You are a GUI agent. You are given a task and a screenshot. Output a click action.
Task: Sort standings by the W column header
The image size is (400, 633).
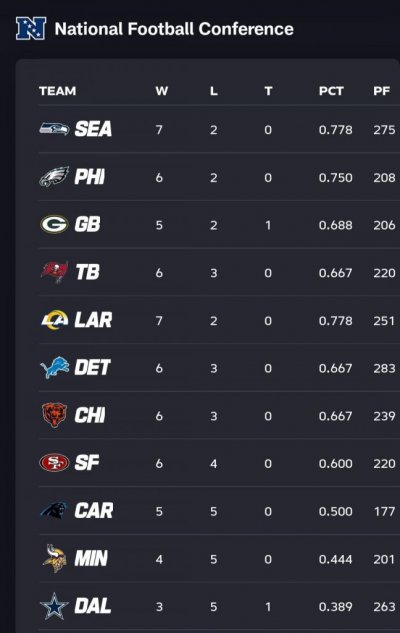pos(161,91)
